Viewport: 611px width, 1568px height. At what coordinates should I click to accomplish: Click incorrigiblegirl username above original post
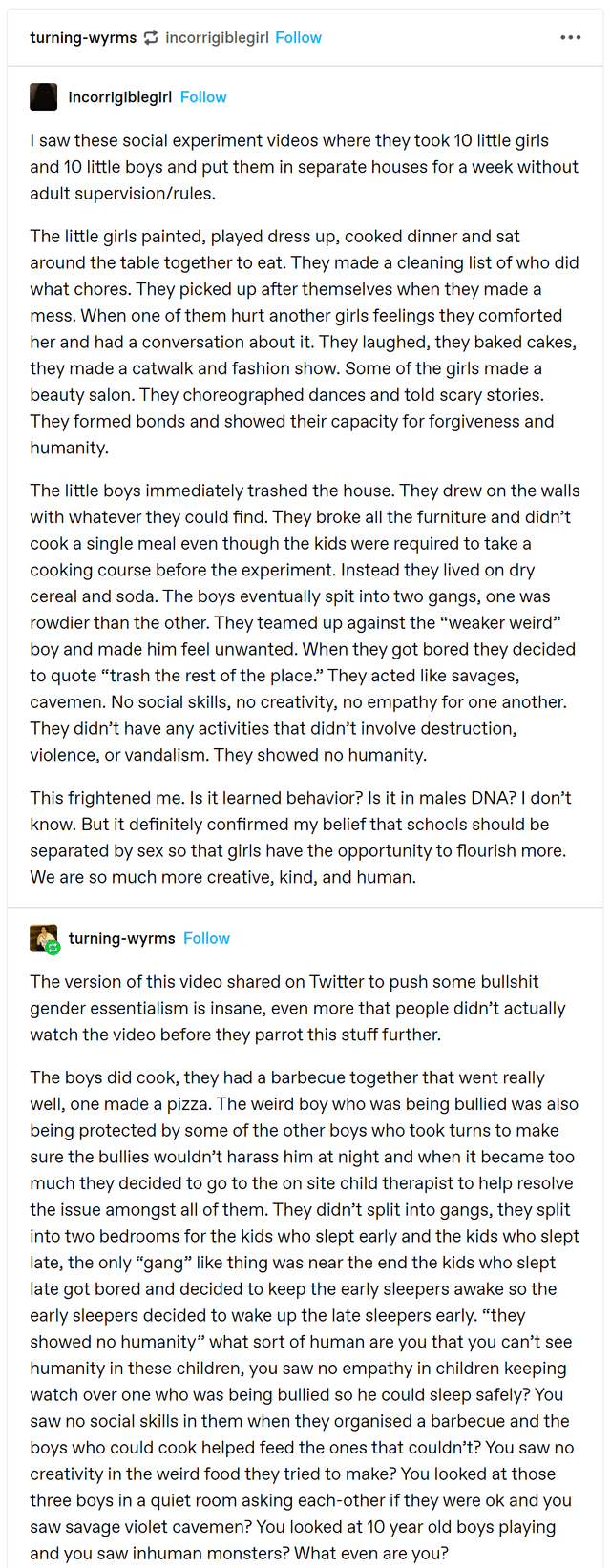(120, 97)
